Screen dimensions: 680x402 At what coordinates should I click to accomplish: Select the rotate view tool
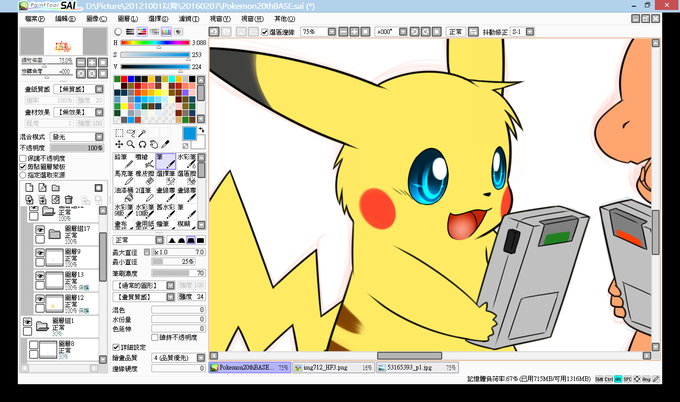[x=142, y=144]
